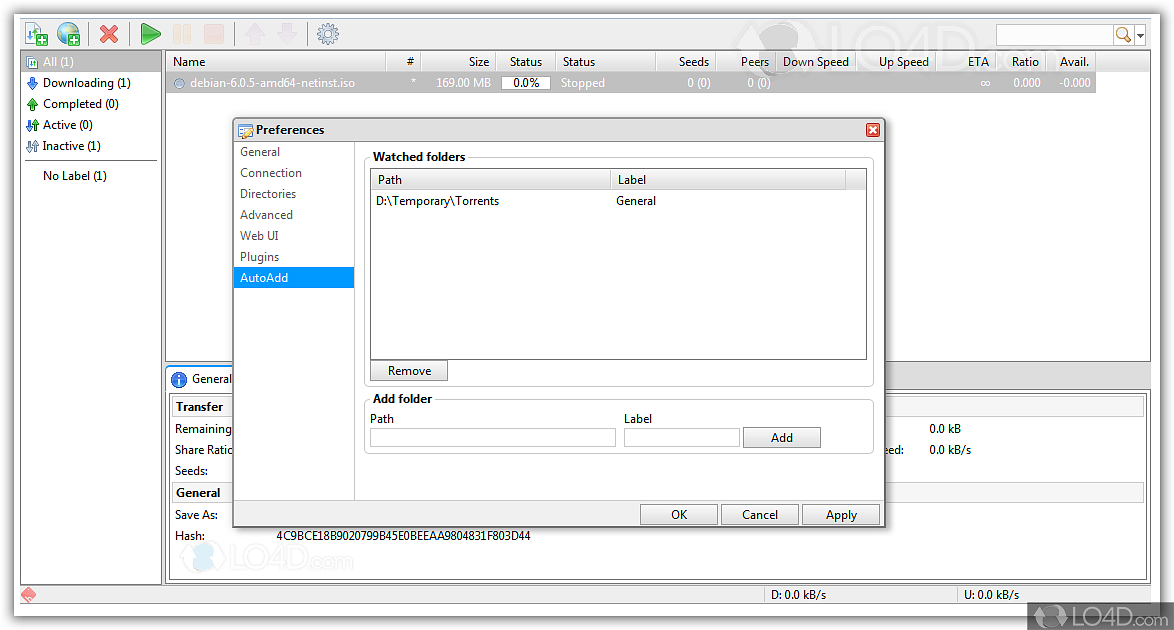
Task: Click Apply in the Preferences dialog
Action: pos(841,515)
